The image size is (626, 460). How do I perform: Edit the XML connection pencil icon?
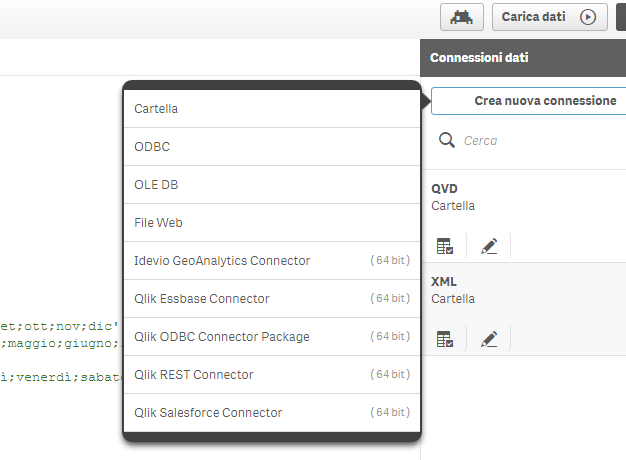pyautogui.click(x=489, y=339)
